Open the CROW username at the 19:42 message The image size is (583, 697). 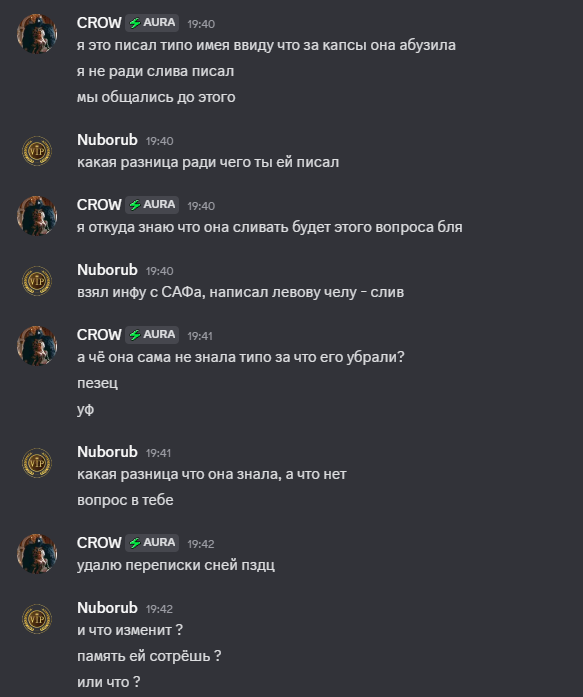coord(99,543)
